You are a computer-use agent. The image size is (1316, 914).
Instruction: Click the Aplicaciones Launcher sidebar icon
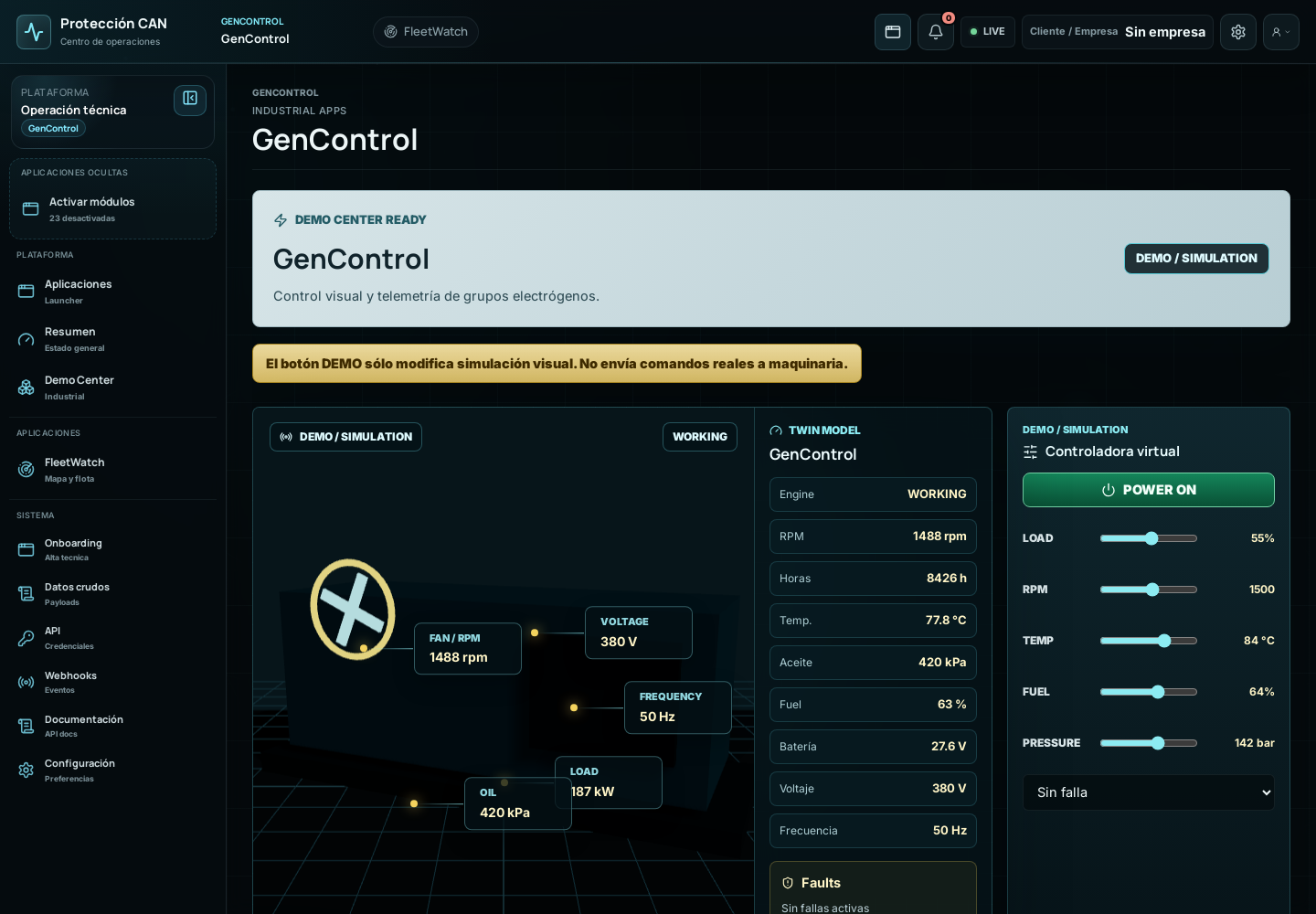27,292
